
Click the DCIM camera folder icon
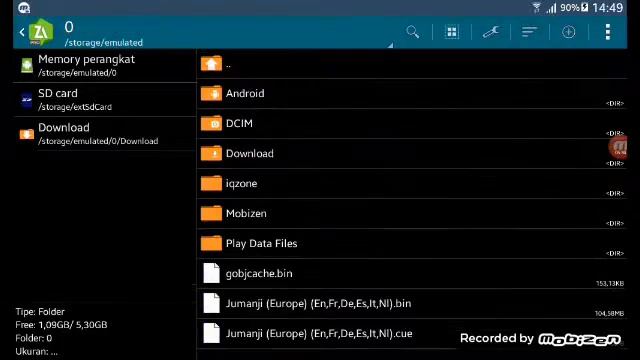(211, 123)
